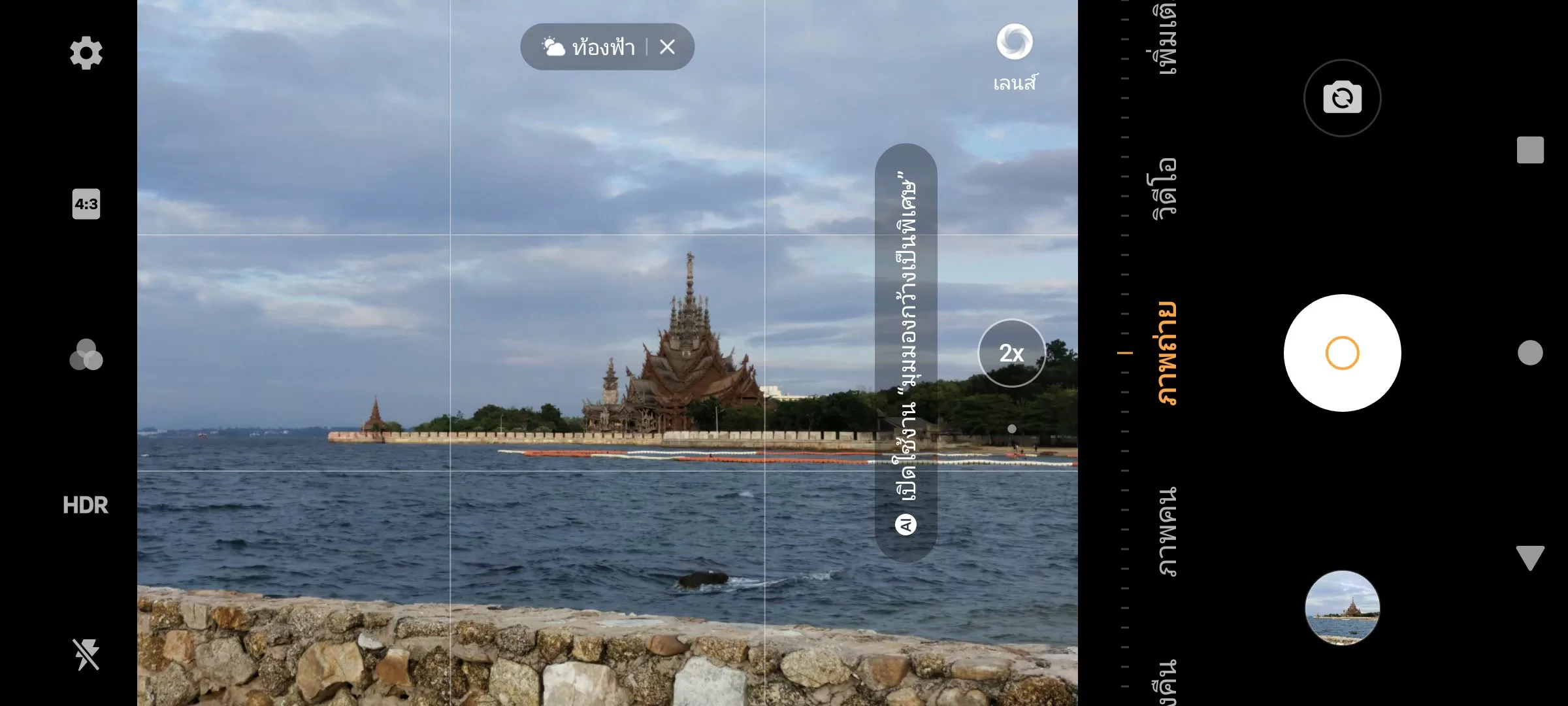Change the 4:3 aspect ratio
This screenshot has height=706, width=1568.
[86, 204]
